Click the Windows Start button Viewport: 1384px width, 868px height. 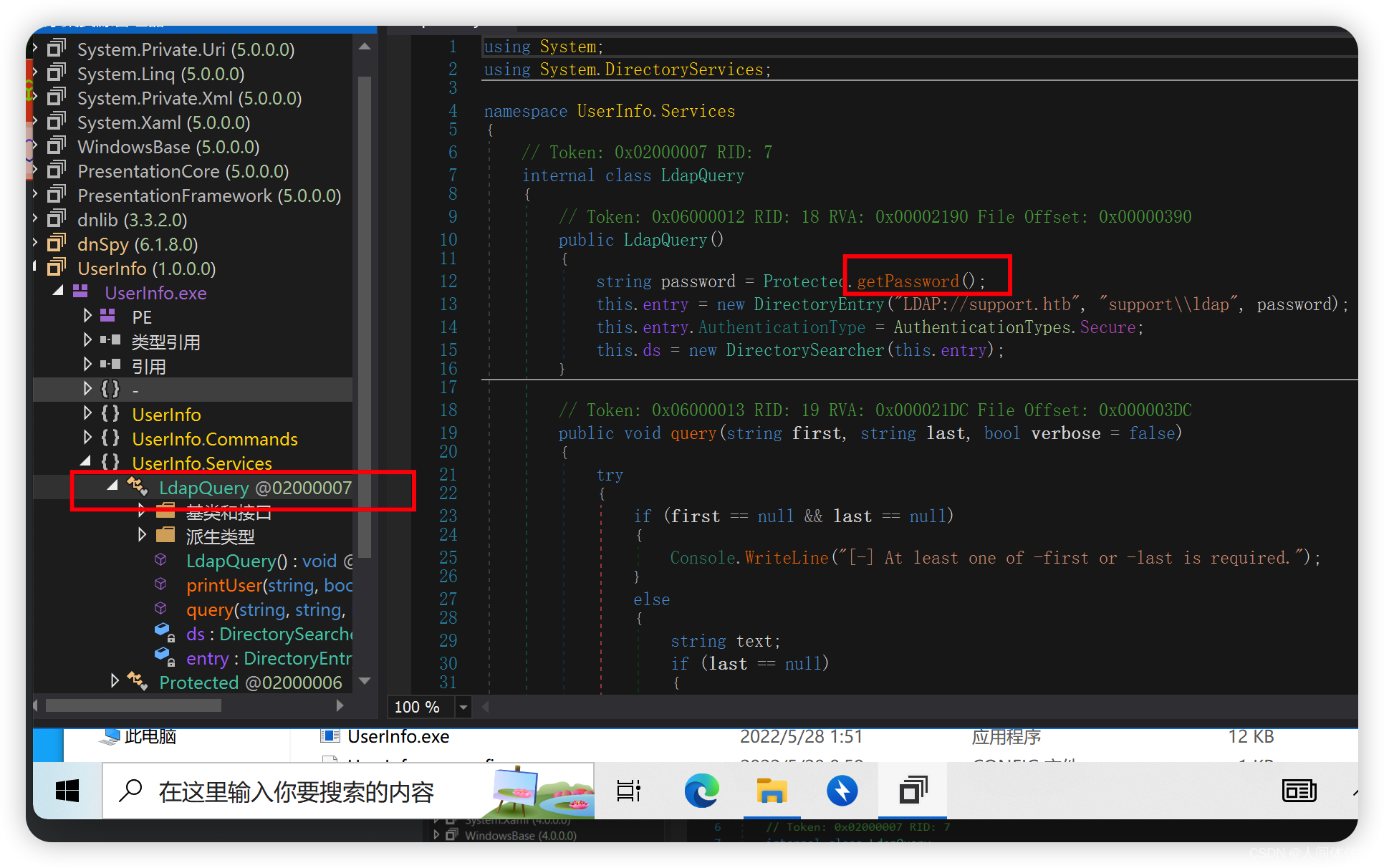67,791
